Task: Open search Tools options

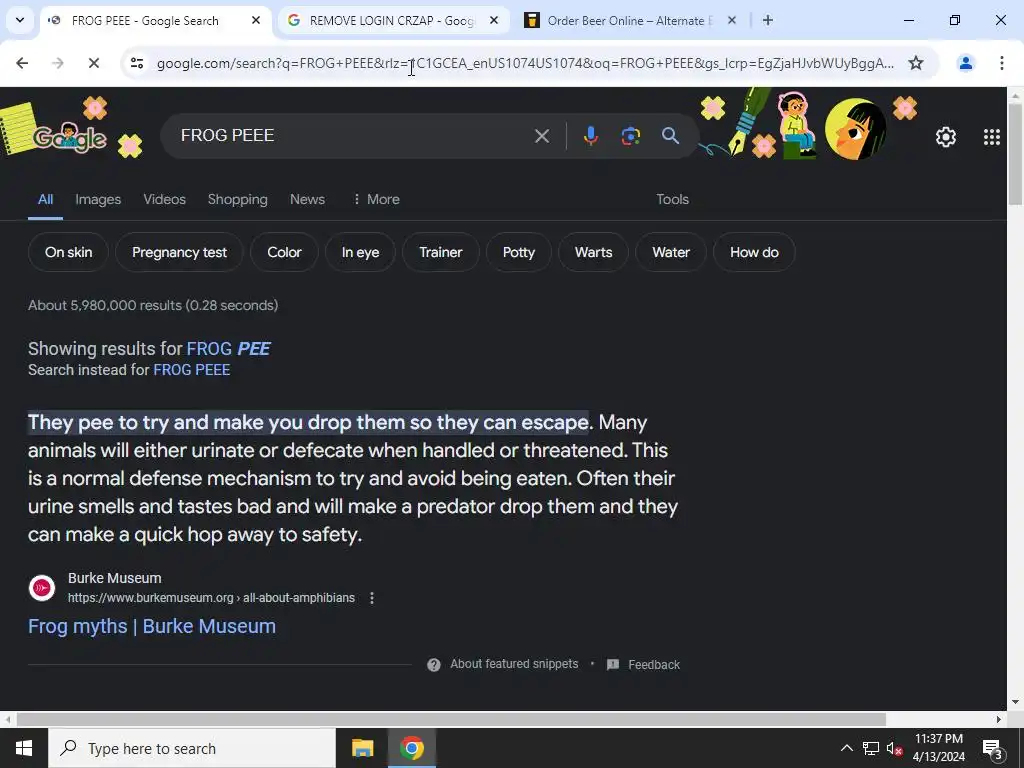Action: point(672,199)
